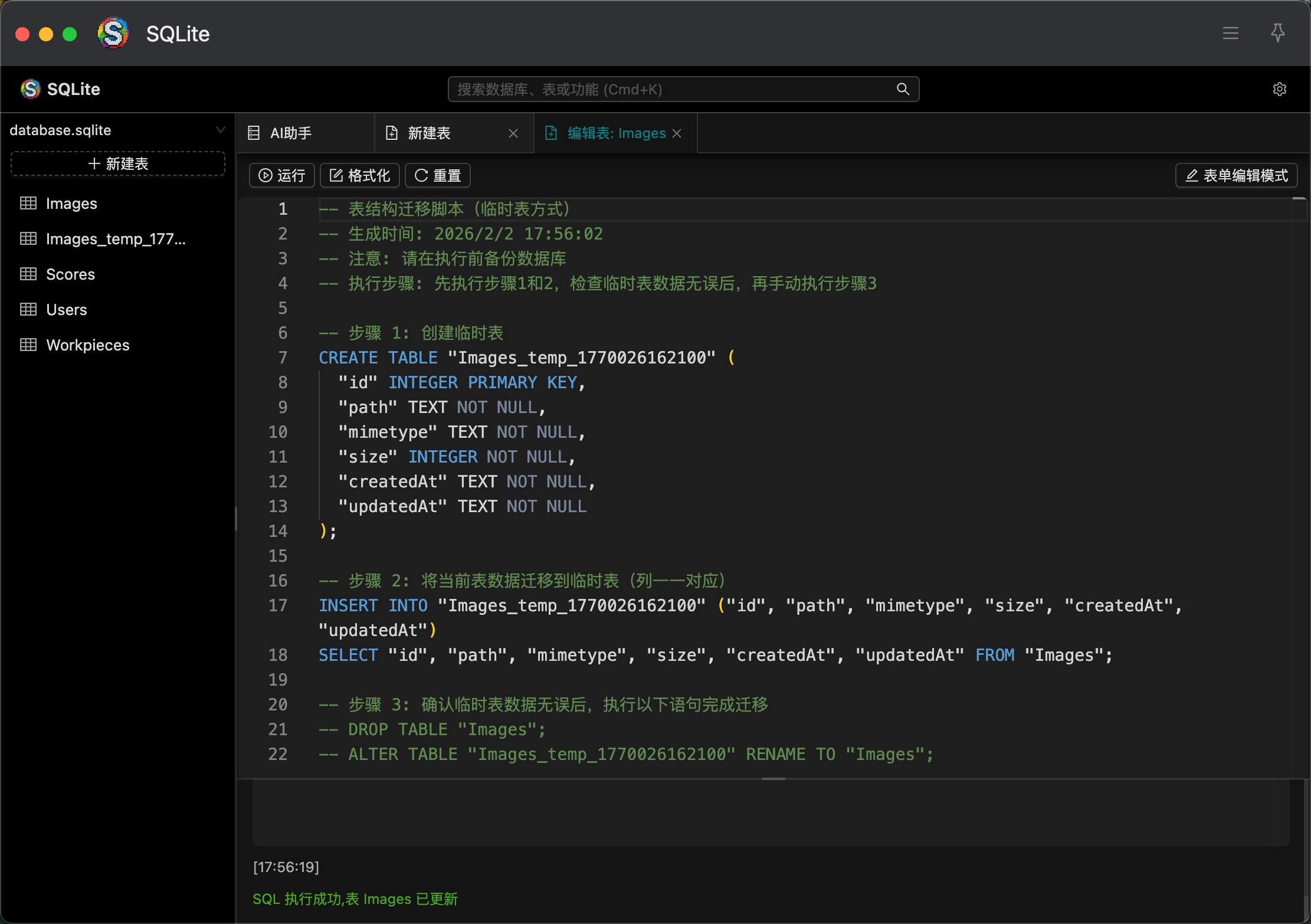This screenshot has height=924, width=1311.
Task: Switch to the AI助手 tab
Action: tap(290, 133)
